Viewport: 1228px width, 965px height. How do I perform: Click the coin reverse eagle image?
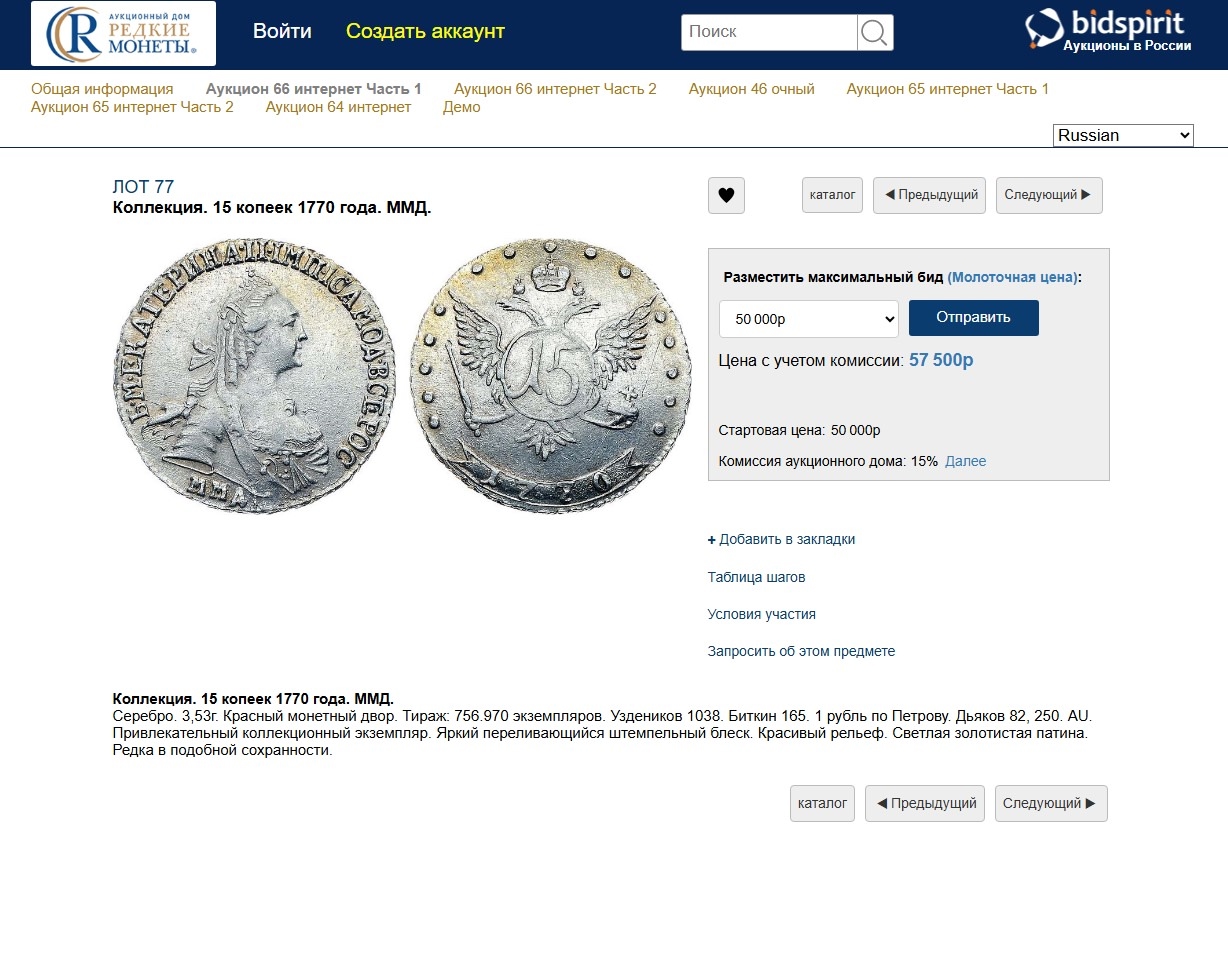[x=550, y=376]
